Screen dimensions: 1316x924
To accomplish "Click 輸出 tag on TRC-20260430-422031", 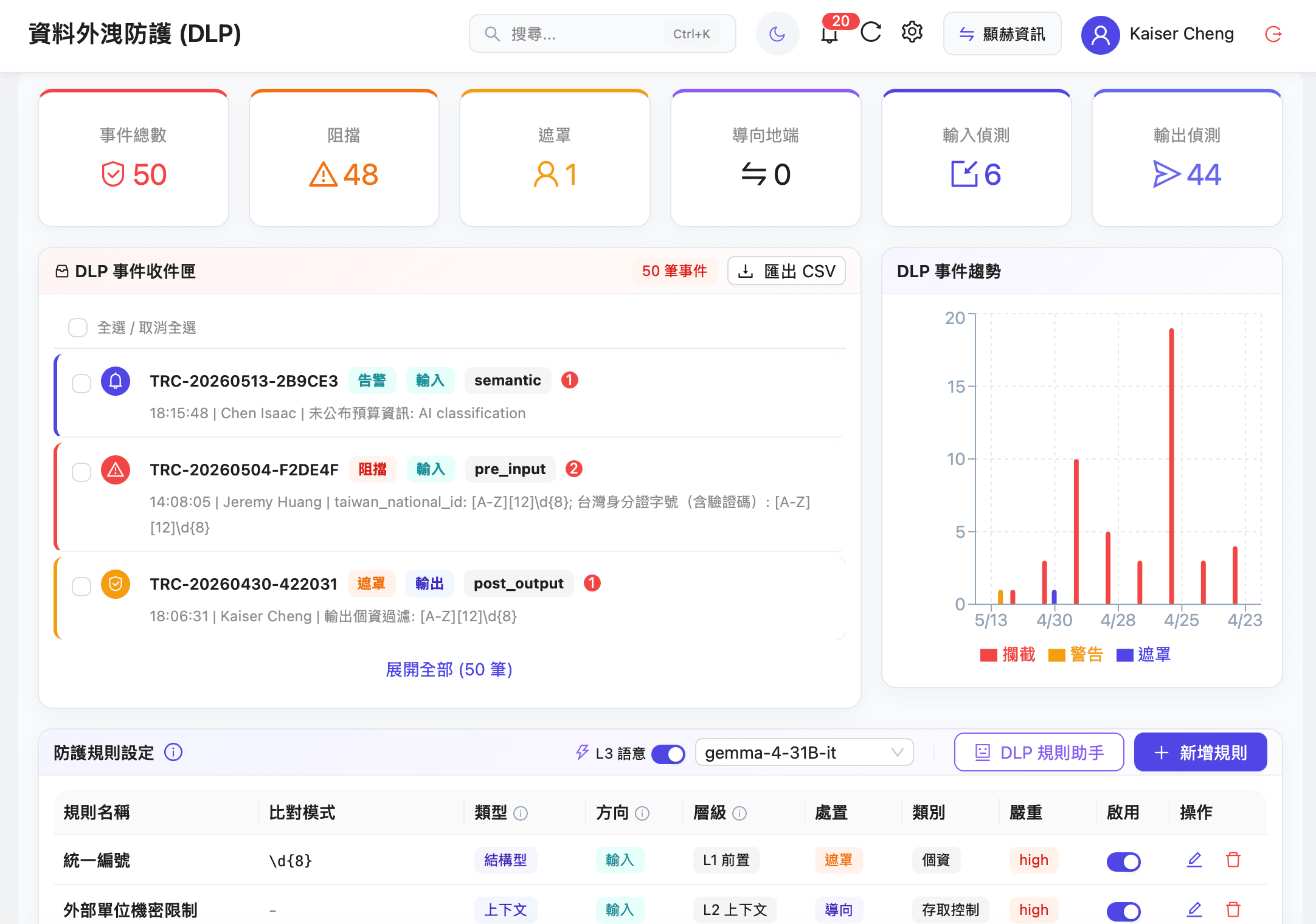I will coord(430,584).
